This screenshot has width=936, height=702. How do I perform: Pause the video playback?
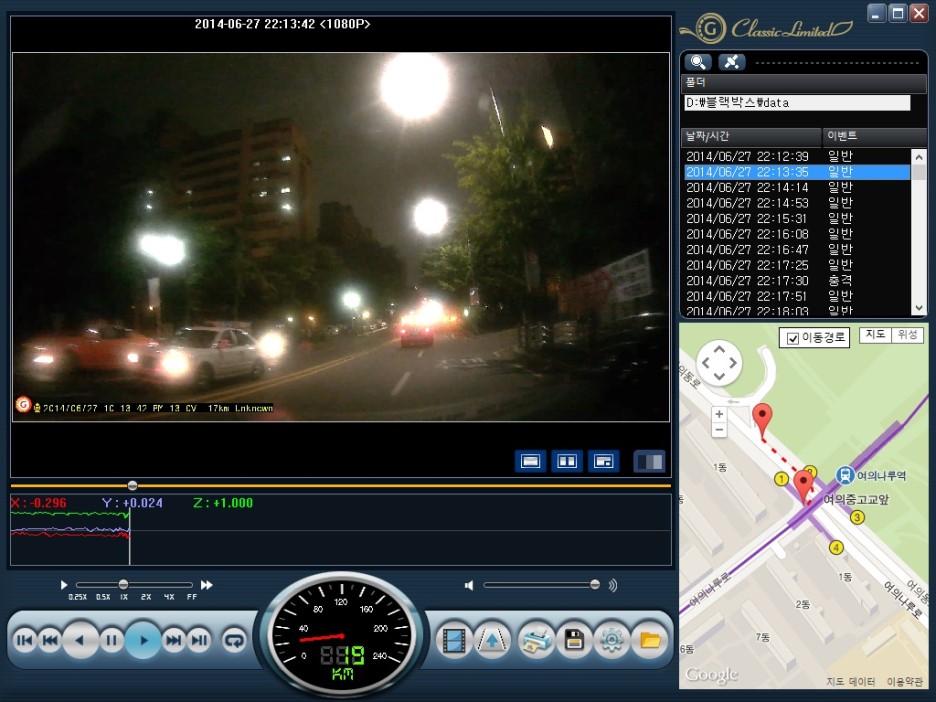[x=111, y=640]
